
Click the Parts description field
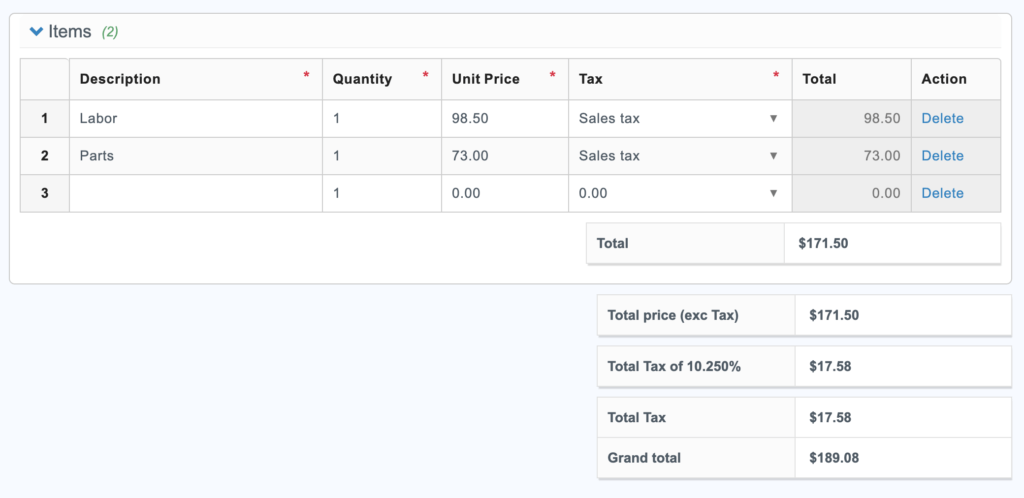pyautogui.click(x=195, y=156)
